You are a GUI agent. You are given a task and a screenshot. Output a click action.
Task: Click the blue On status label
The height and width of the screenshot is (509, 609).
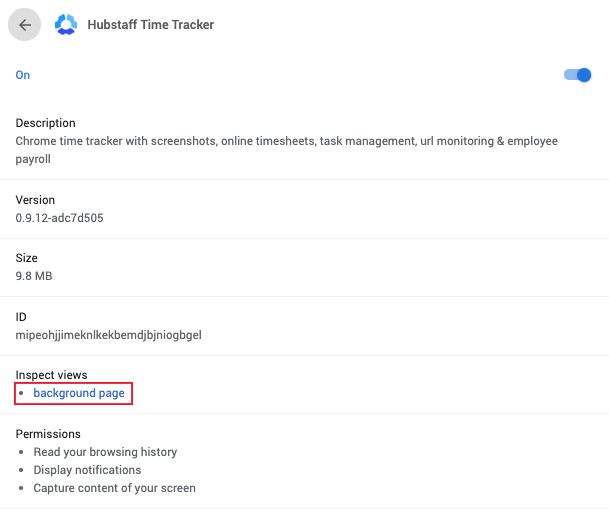tap(23, 75)
